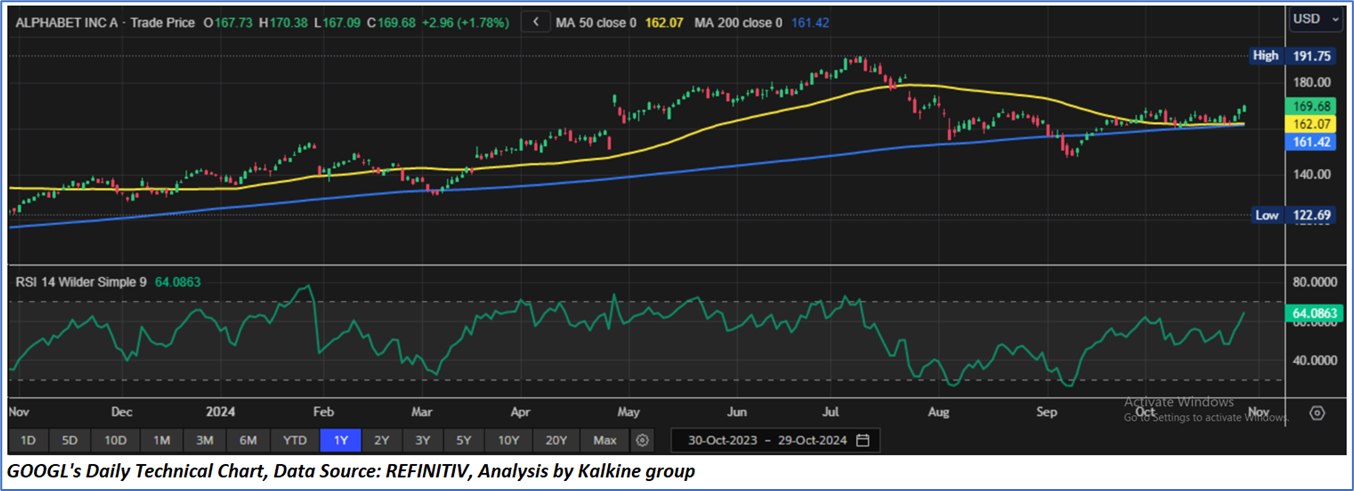Select the 10D time range
1354x491 pixels.
(115, 440)
